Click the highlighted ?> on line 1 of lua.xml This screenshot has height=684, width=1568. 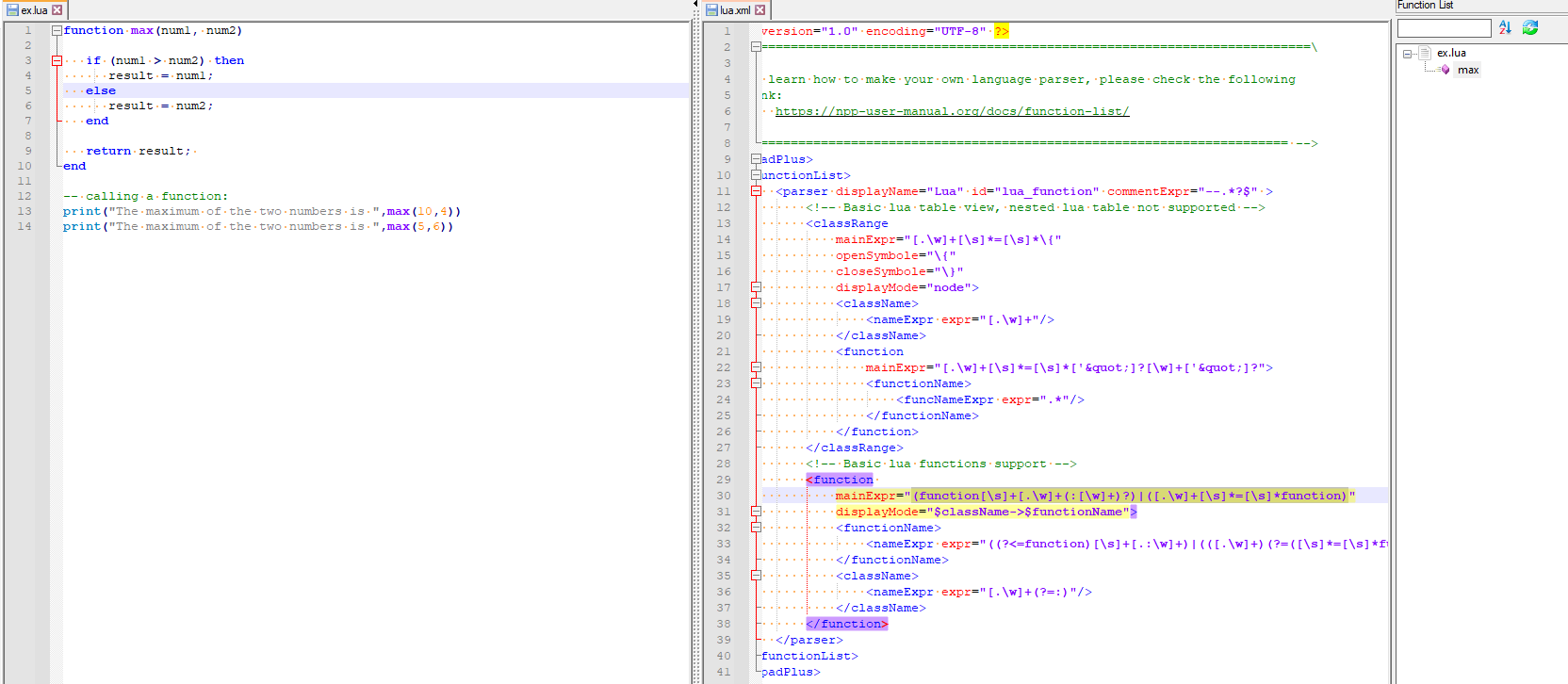pyautogui.click(x=1002, y=31)
